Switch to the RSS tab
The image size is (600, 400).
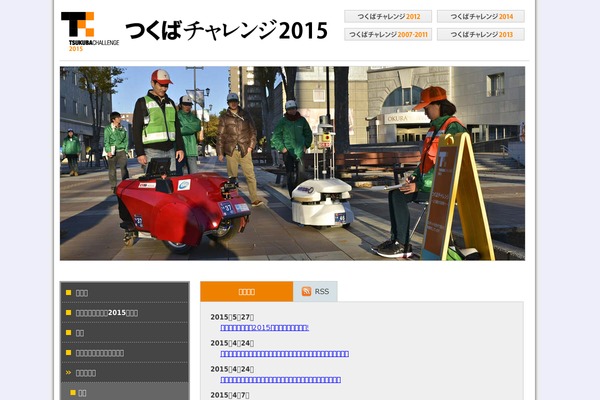(x=315, y=292)
